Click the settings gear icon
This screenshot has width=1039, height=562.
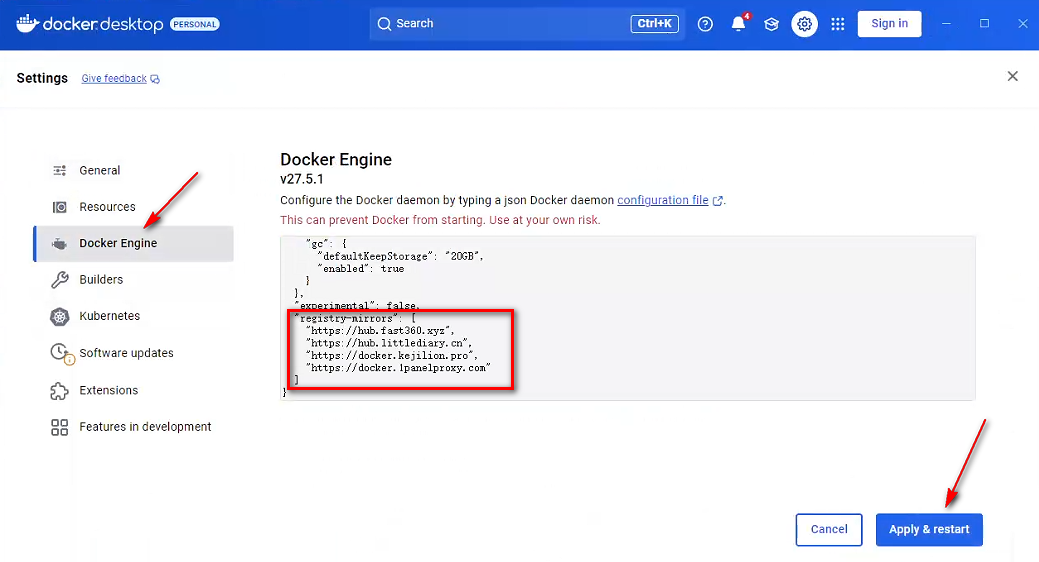click(804, 24)
